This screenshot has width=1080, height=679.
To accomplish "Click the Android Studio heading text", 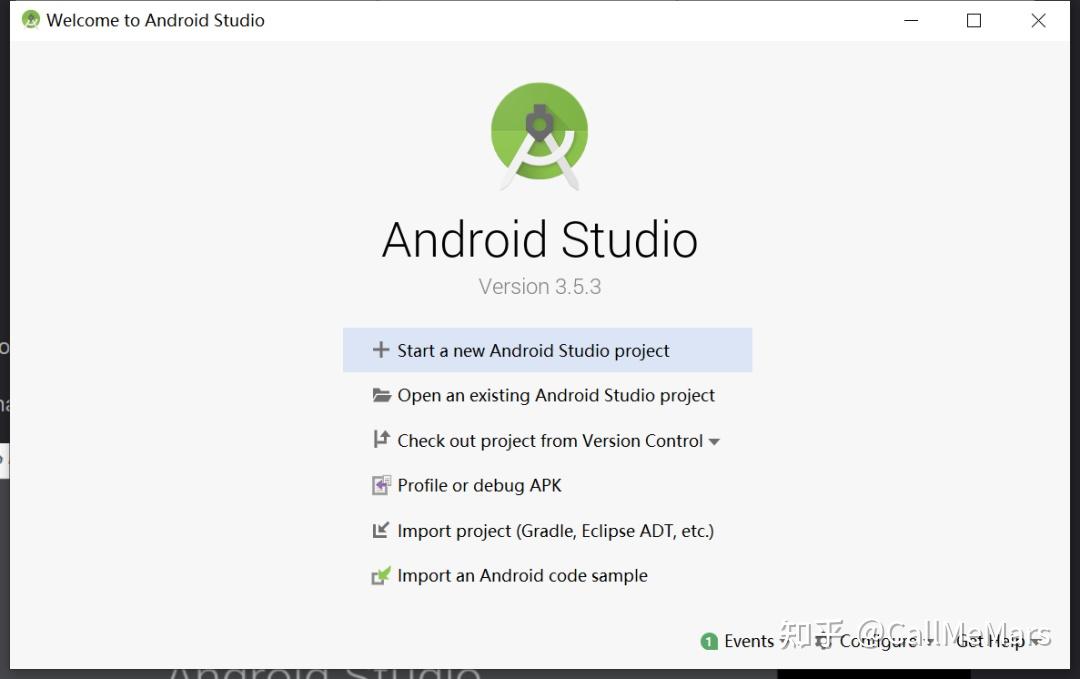I will point(540,240).
